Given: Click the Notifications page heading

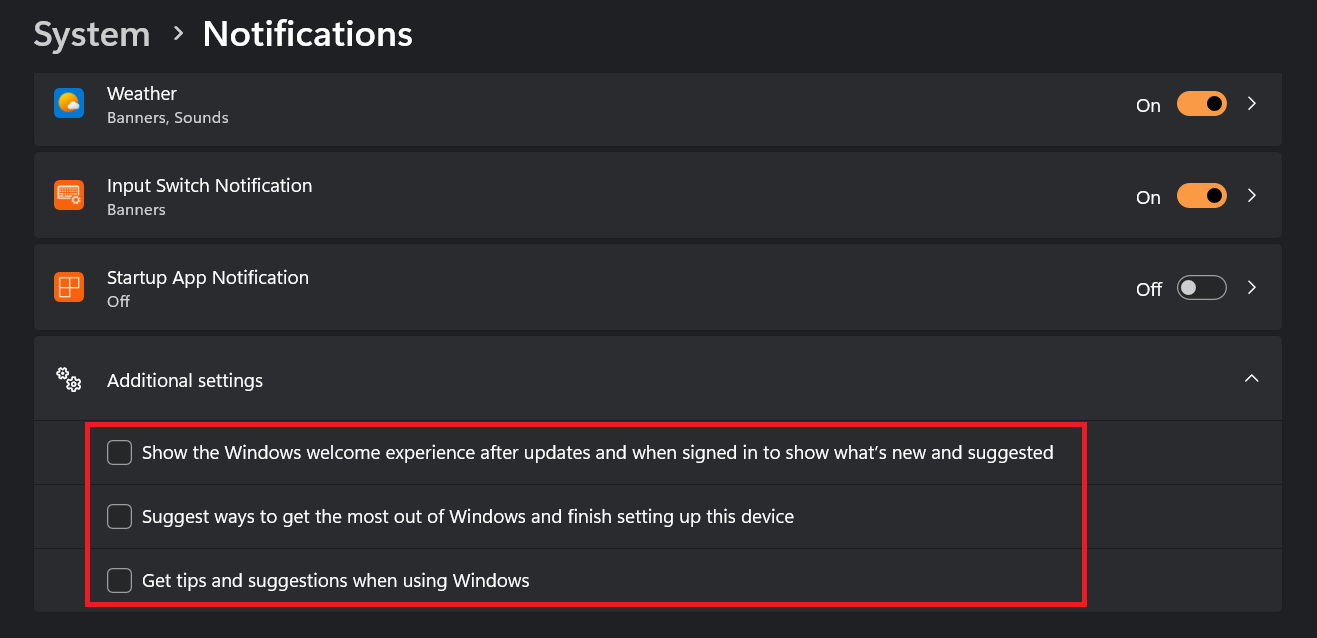Looking at the screenshot, I should 307,34.
